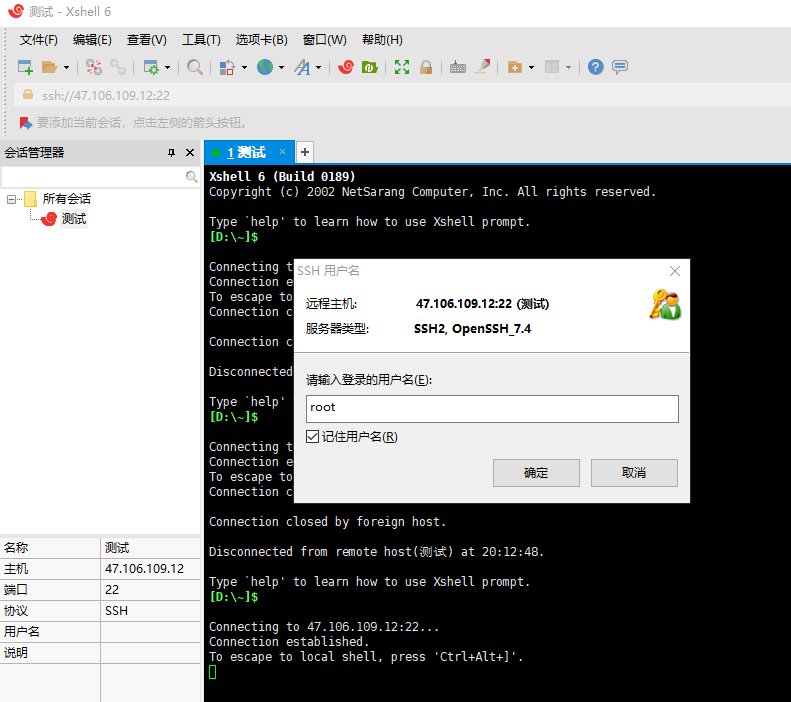791x702 pixels.
Task: Collapse the 所有会话 tree node
Action: point(11,199)
